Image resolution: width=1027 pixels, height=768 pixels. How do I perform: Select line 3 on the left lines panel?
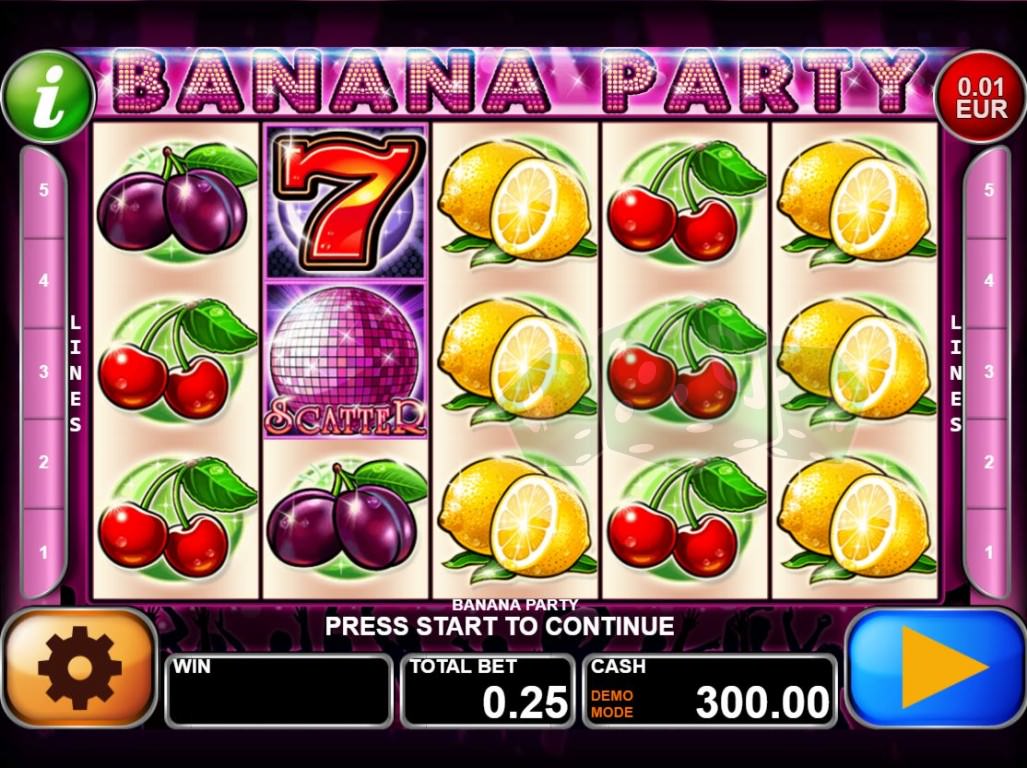(44, 372)
